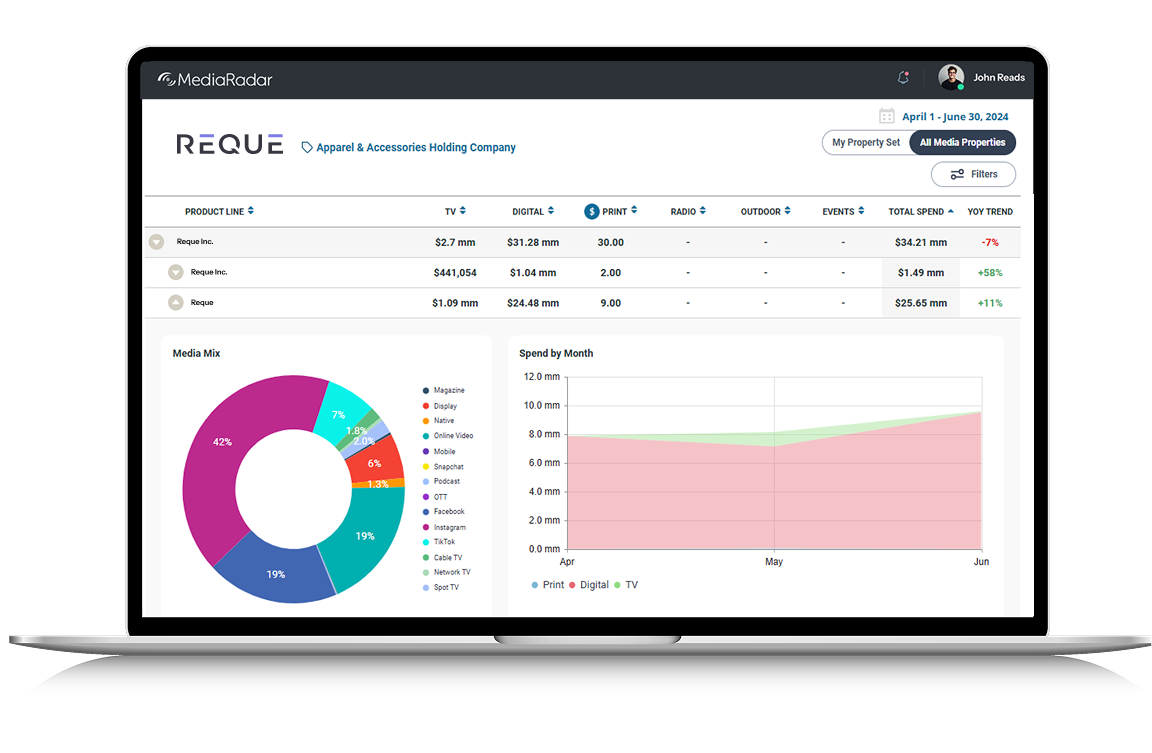This screenshot has width=1152, height=753.
Task: Toggle TV series in Spend by Month legend
Action: tap(626, 585)
